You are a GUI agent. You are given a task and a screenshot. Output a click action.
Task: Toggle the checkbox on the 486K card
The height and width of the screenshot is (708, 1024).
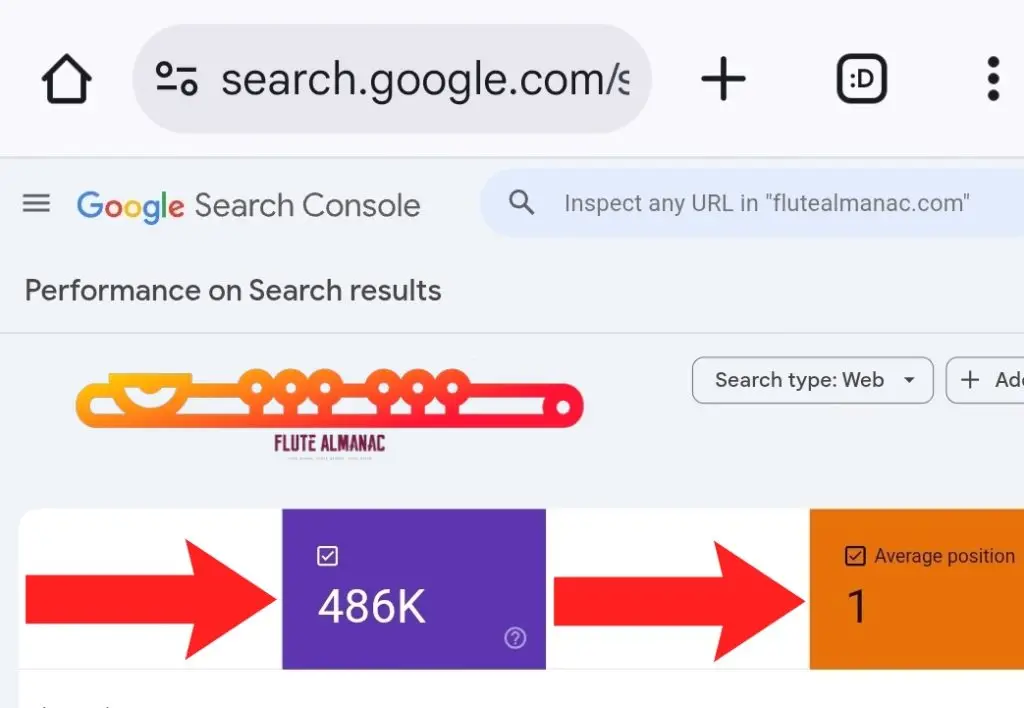point(327,556)
